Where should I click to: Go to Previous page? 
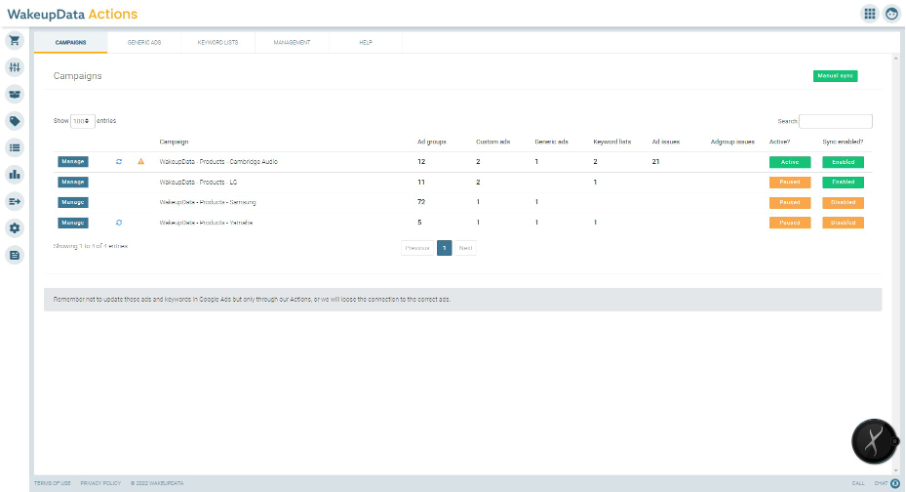417,248
